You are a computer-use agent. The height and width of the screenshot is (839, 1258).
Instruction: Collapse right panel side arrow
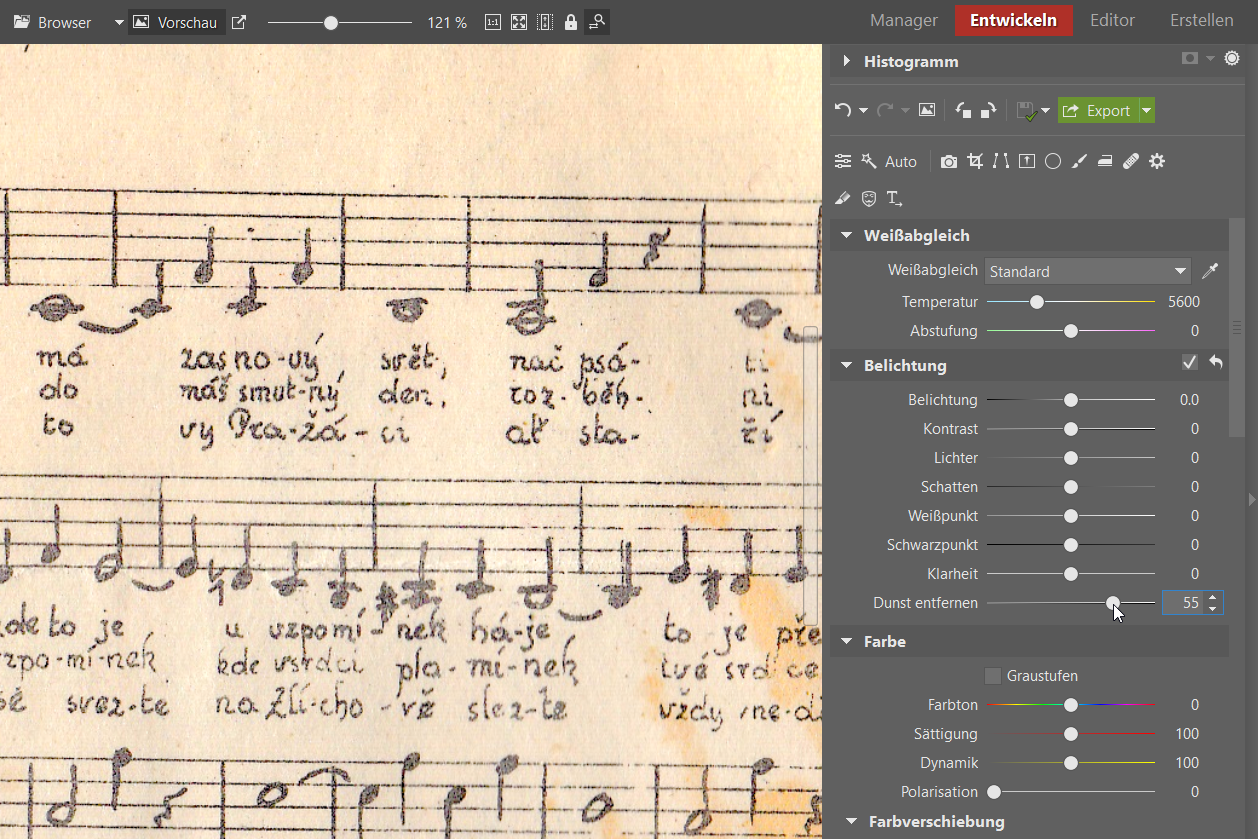coord(1252,498)
